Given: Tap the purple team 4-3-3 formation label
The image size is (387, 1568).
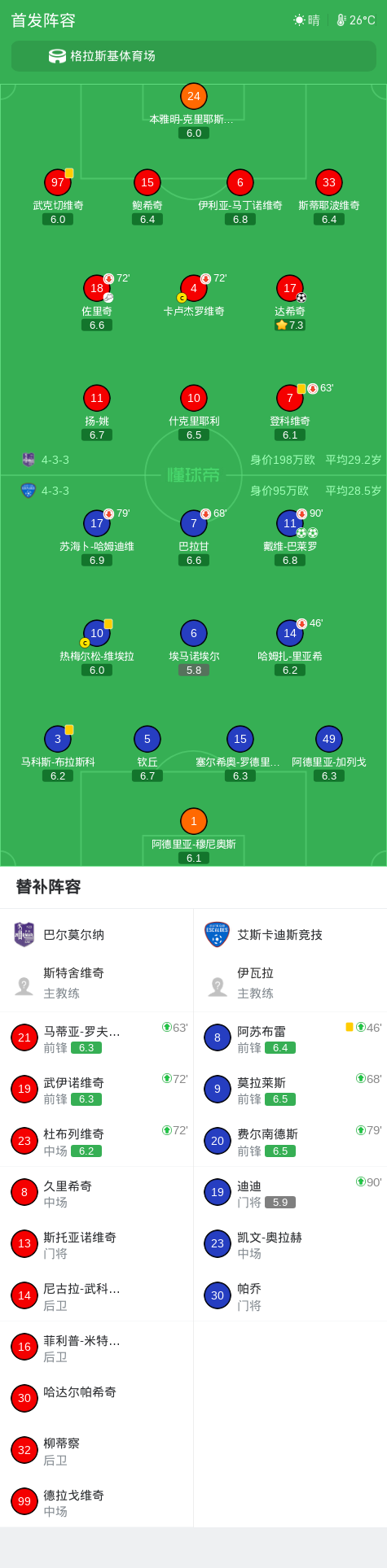Looking at the screenshot, I should point(55,460).
